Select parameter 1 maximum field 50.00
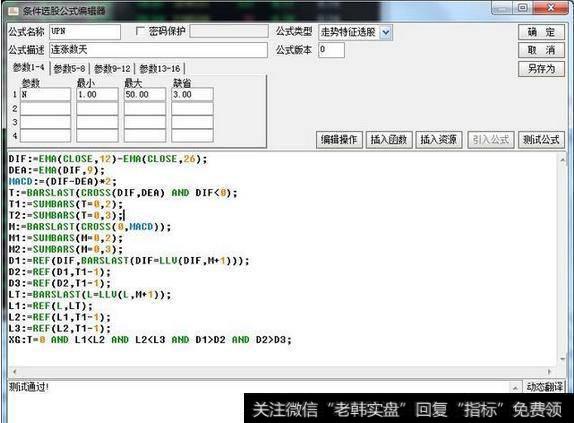The image size is (574, 423). (145, 94)
